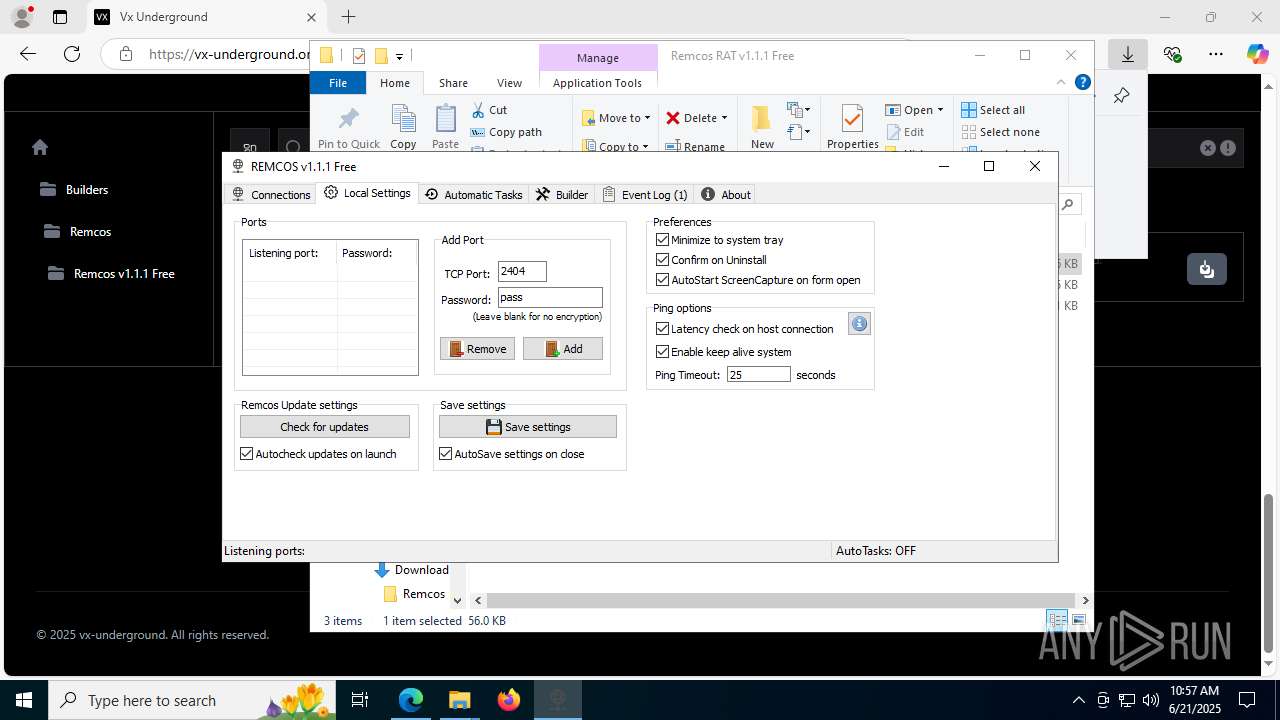Screen dimensions: 1280x720
Task: Switch to large icons view in Explorer
Action: pyautogui.click(x=1079, y=620)
